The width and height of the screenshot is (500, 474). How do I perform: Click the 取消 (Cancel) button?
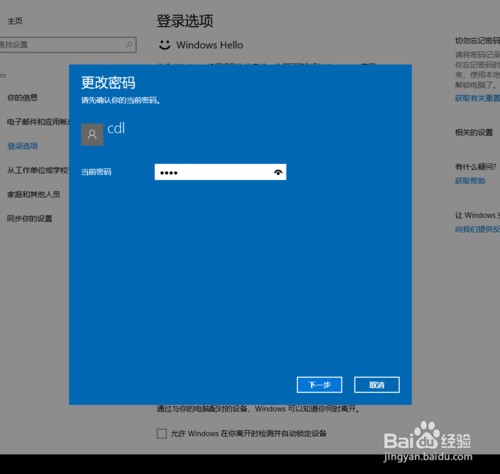coord(377,385)
